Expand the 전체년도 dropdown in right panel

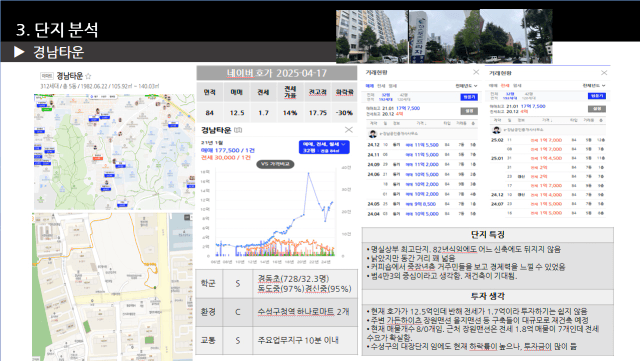point(594,86)
